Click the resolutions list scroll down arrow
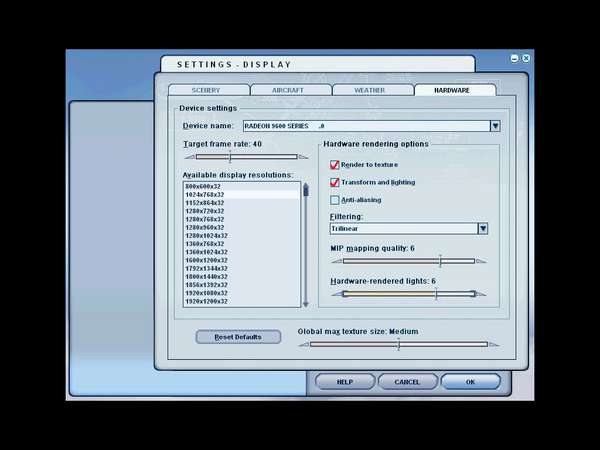600x450 pixels. coord(305,305)
